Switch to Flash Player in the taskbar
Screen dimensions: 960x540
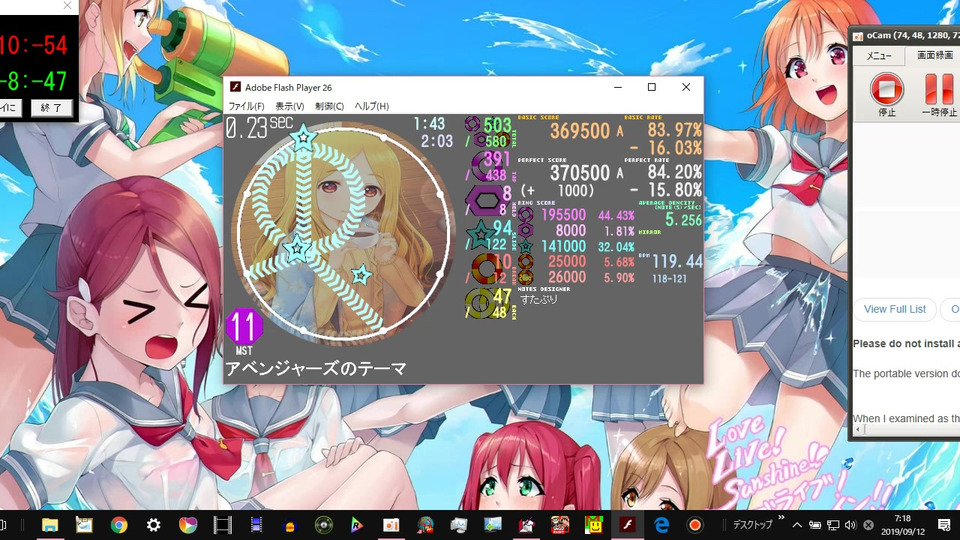627,525
